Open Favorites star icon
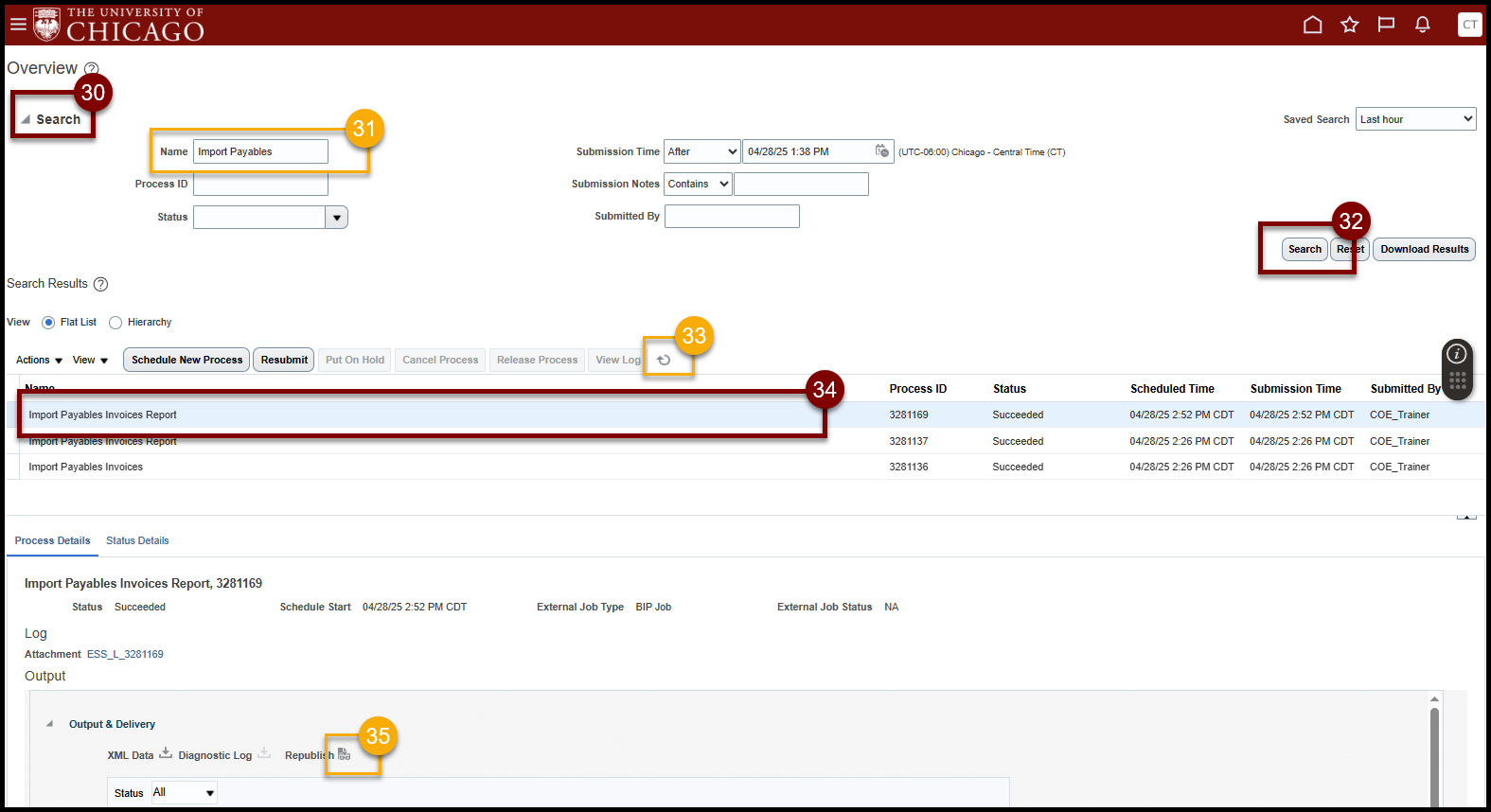 [1349, 25]
